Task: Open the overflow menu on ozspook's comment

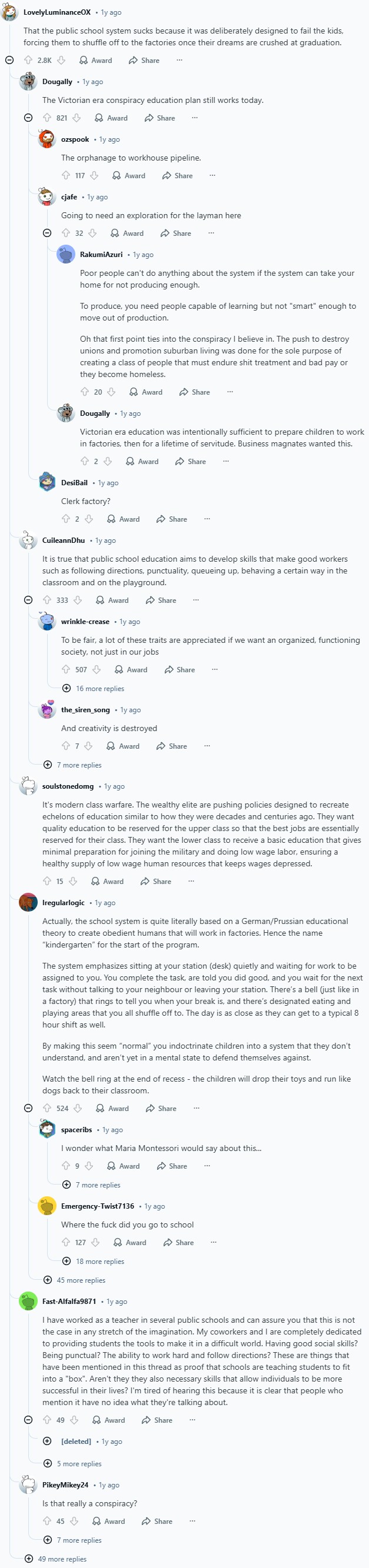Action: (212, 175)
